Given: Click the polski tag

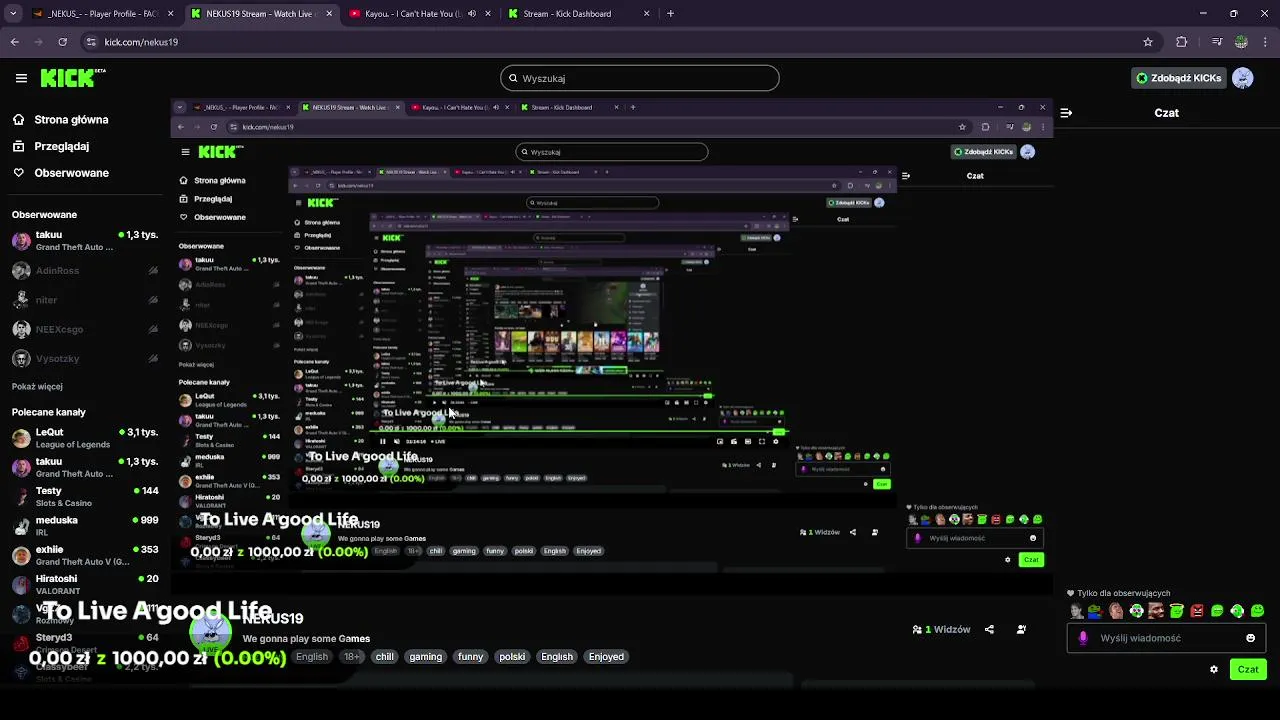Looking at the screenshot, I should click(512, 657).
